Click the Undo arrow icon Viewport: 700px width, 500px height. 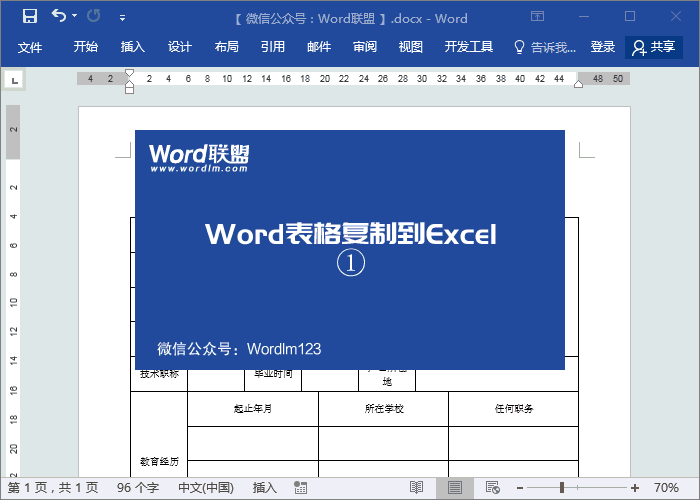tap(59, 16)
